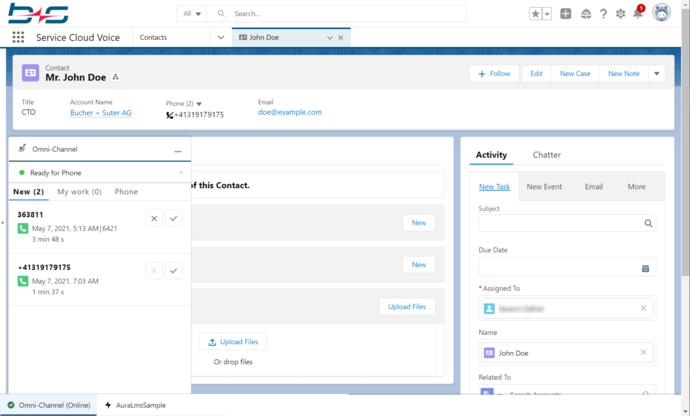This screenshot has height=416, width=690.
Task: Click the Contact record icon
Action: point(30,73)
